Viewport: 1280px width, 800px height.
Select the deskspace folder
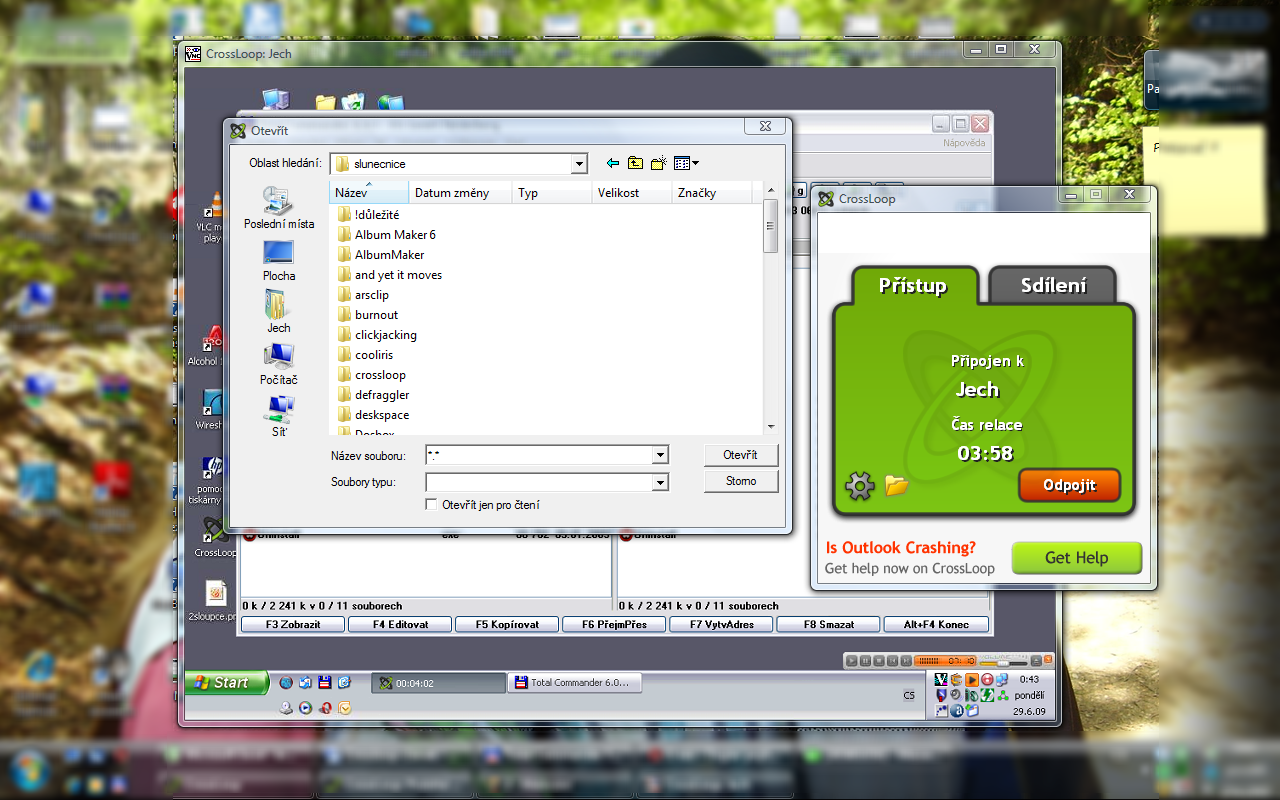point(373,414)
